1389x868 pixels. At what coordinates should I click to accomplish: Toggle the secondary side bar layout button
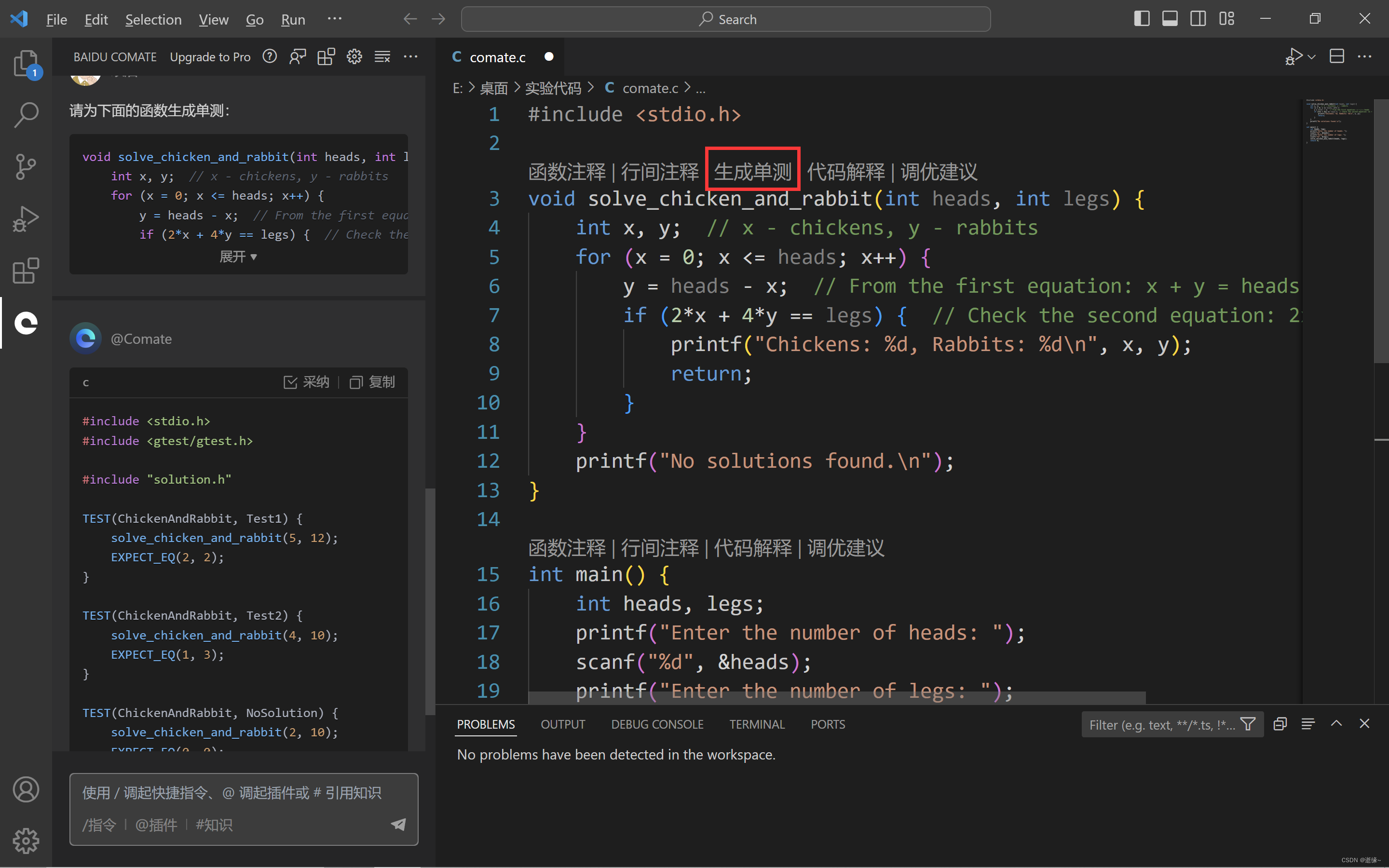click(x=1198, y=19)
